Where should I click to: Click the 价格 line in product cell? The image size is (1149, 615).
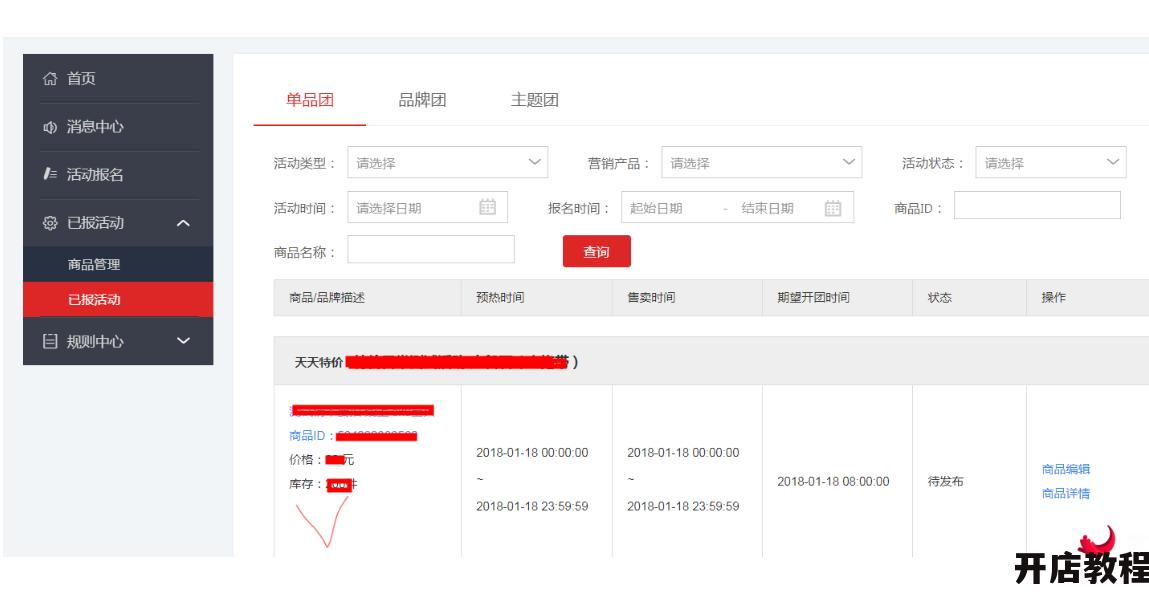click(x=322, y=460)
